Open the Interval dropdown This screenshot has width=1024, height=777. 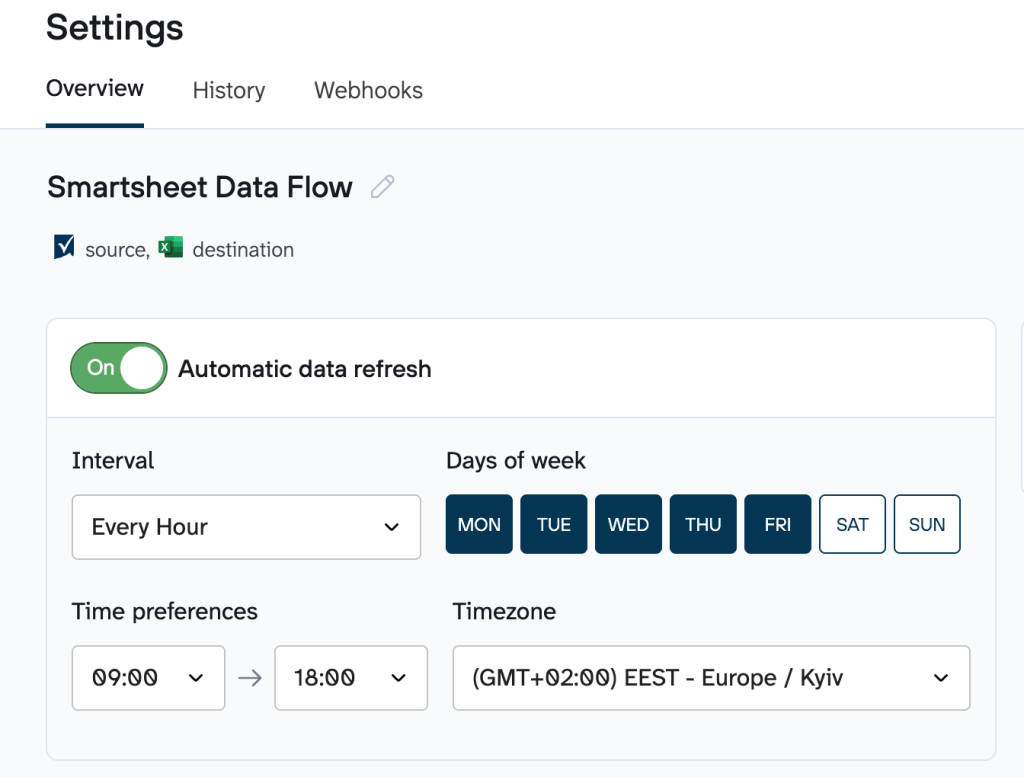246,527
